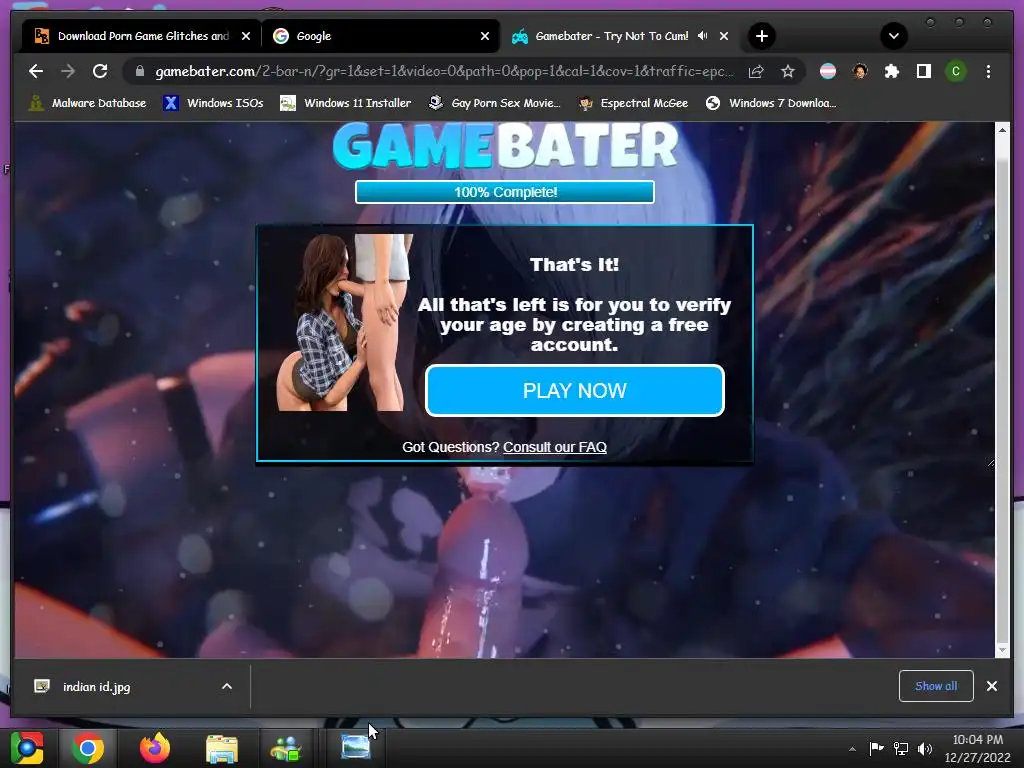Click the 100% Complete progress bar
This screenshot has height=768, width=1024.
505,192
